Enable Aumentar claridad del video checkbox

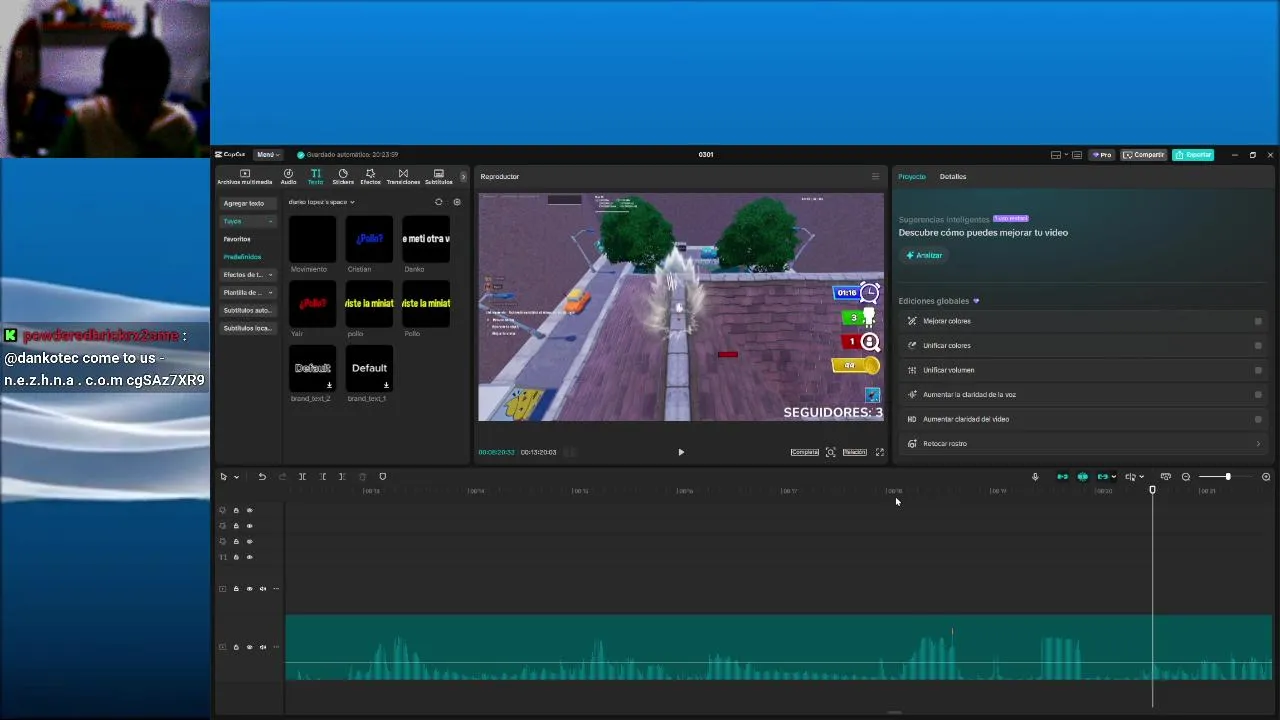pyautogui.click(x=1258, y=419)
